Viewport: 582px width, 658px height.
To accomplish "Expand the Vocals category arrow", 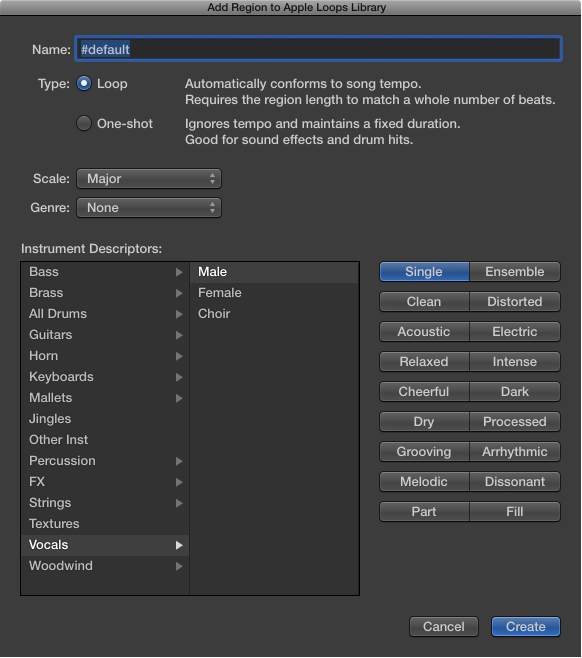I will click(179, 545).
